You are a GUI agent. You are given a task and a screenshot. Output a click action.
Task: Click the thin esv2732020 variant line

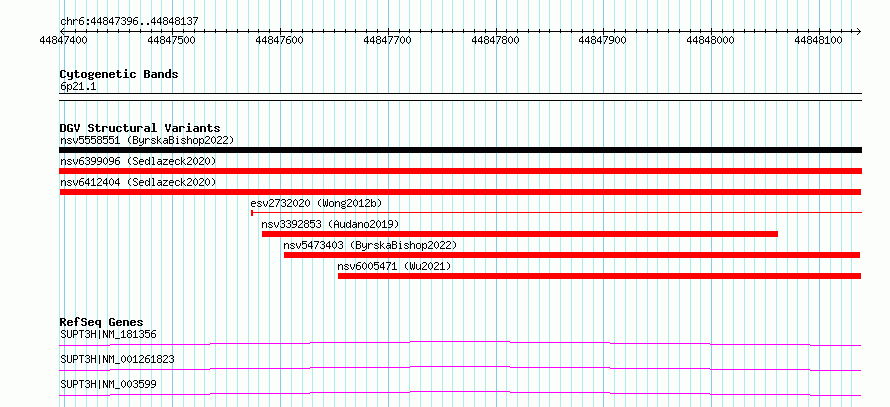point(556,213)
